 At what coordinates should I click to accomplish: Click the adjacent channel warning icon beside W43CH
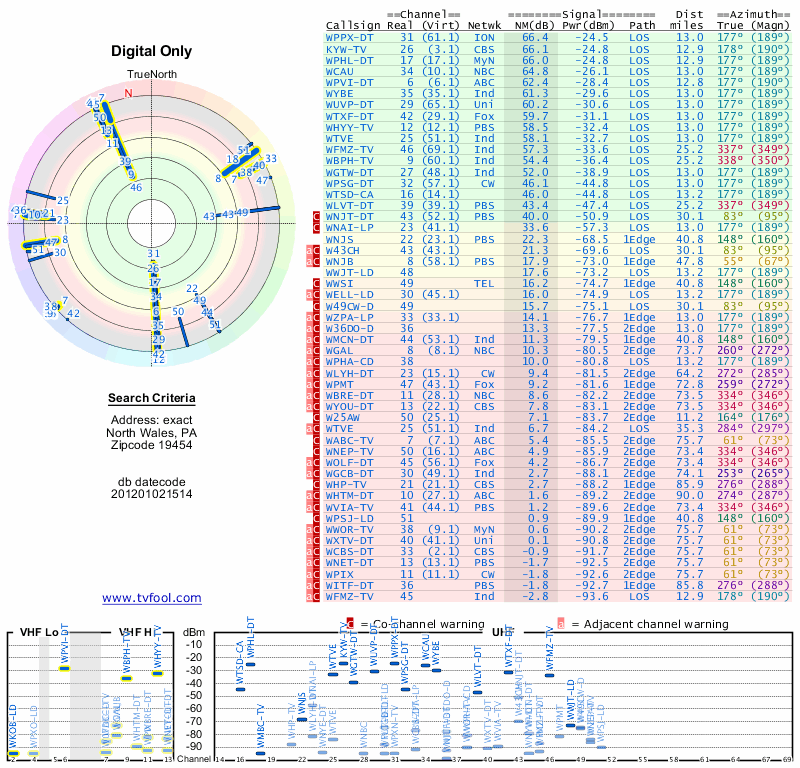click(x=309, y=249)
